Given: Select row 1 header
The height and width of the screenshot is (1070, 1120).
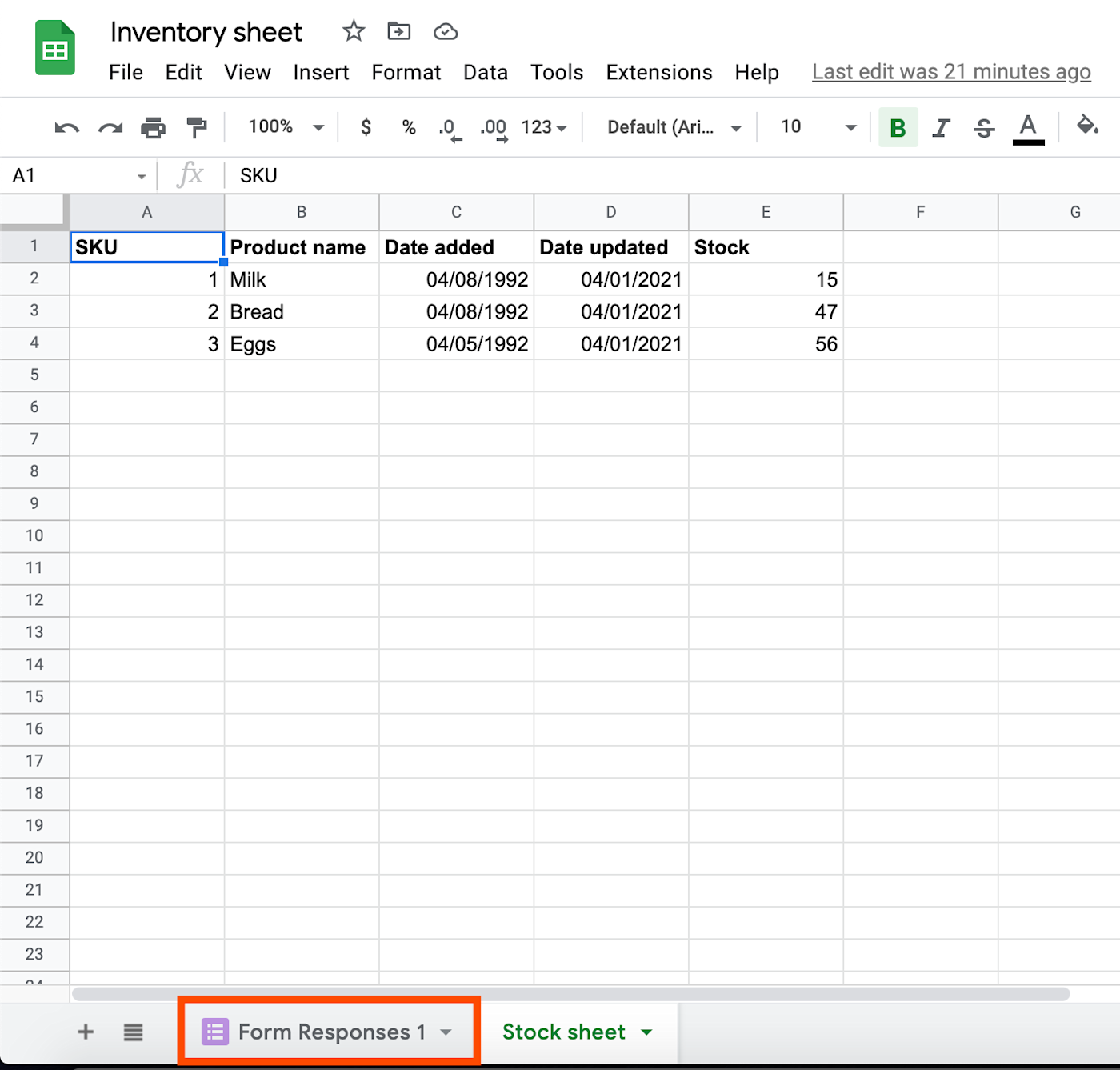Looking at the screenshot, I should 34,246.
